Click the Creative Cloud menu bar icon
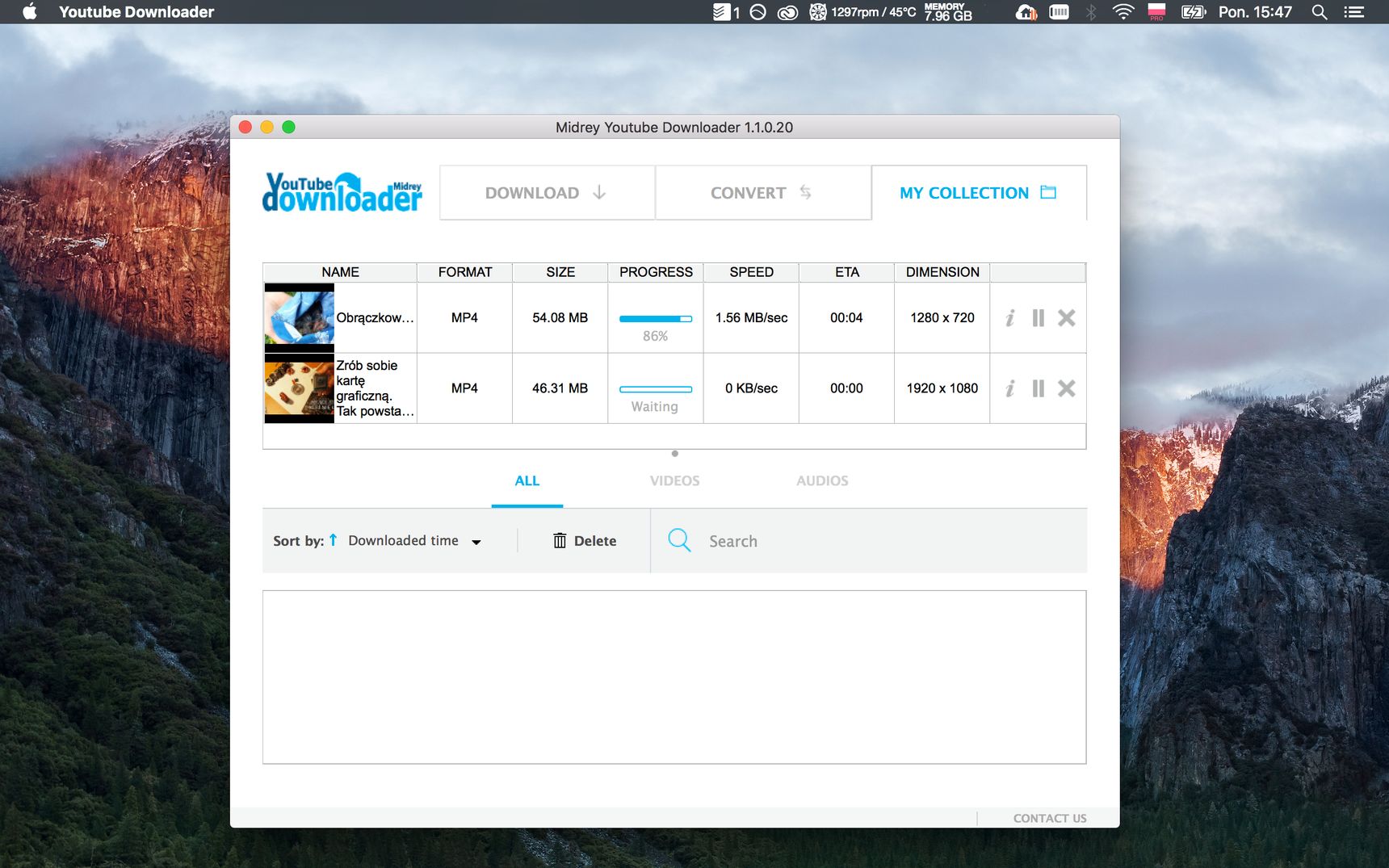Viewport: 1389px width, 868px height. (x=787, y=12)
